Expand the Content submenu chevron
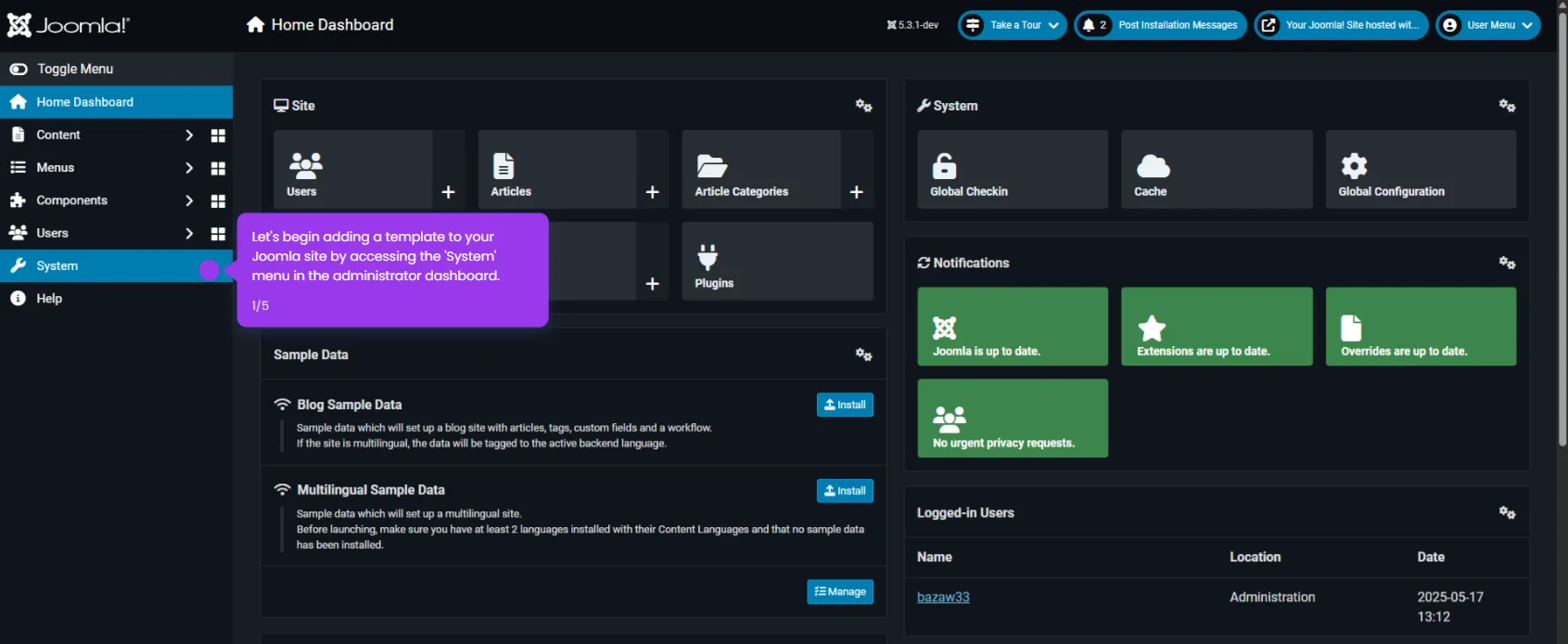 [x=189, y=135]
